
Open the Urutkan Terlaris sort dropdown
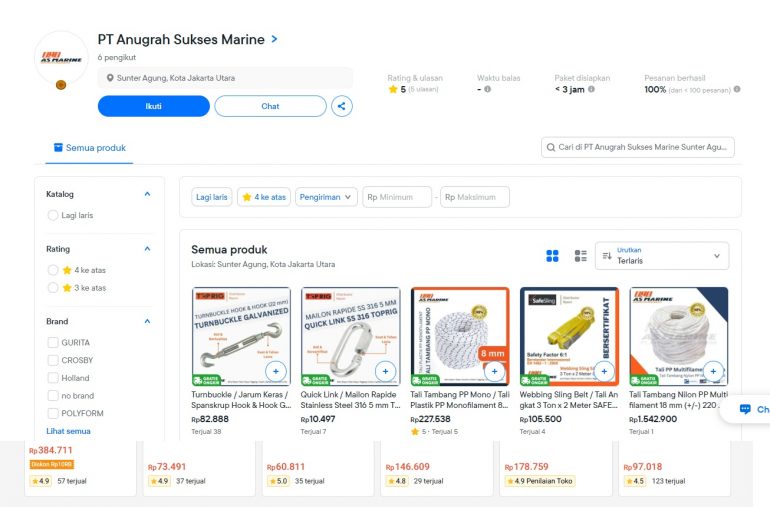pyautogui.click(x=661, y=256)
